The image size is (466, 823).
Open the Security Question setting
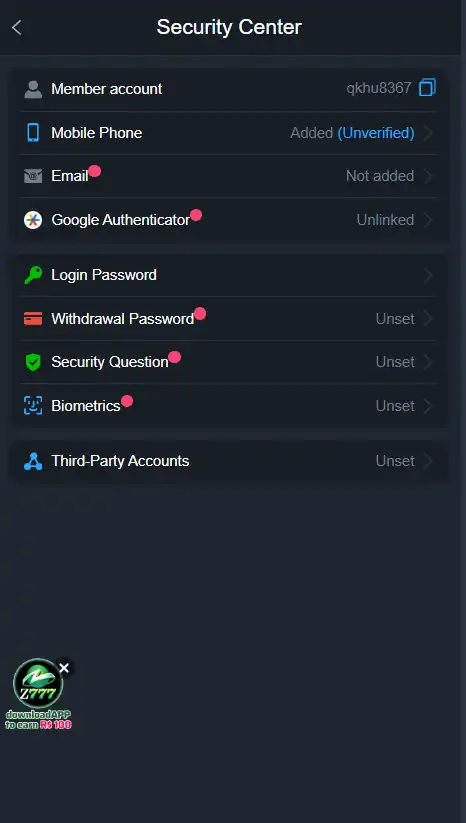tap(228, 362)
